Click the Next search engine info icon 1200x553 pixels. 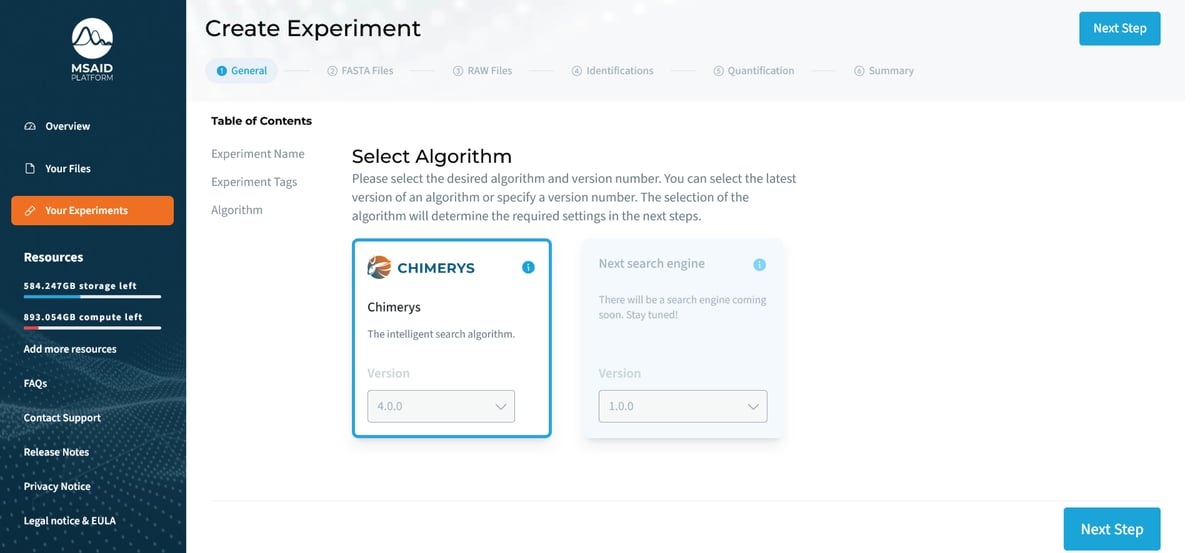pyautogui.click(x=759, y=264)
